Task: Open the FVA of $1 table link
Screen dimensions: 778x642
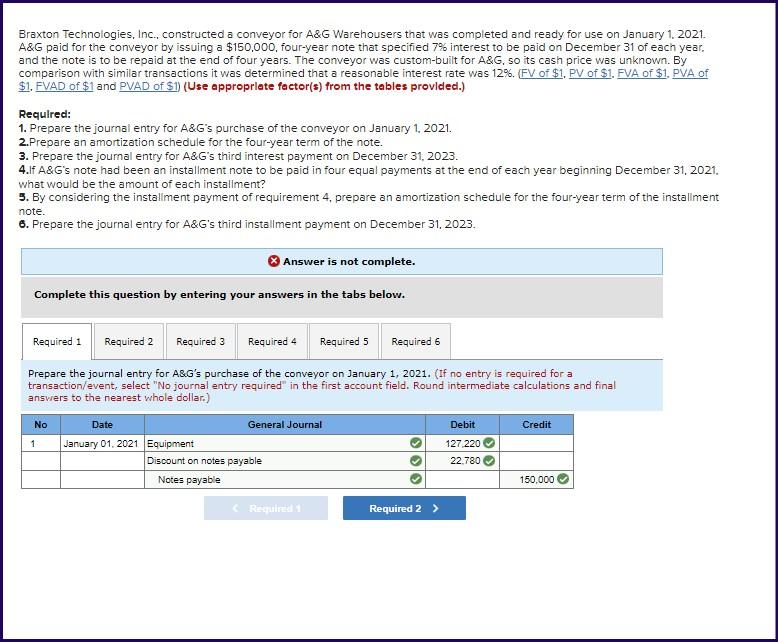Action: 642,73
